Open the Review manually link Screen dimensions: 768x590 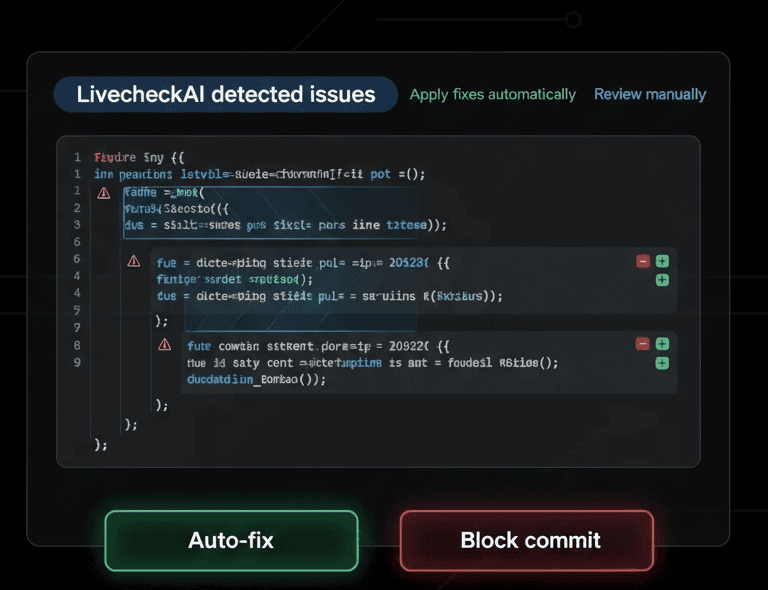tap(650, 94)
